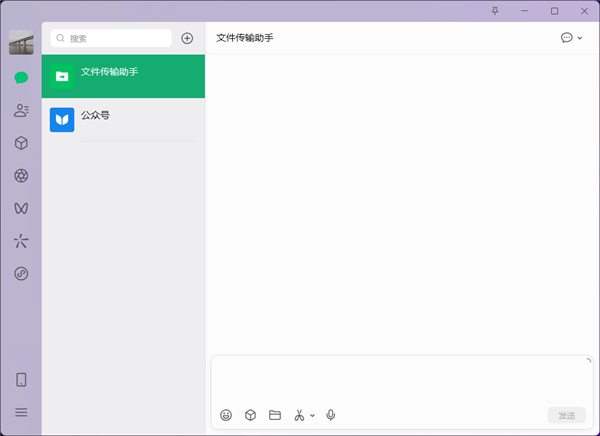Open Mini Programs icon in sidebar
Viewport: 600px width, 436px height.
21,273
